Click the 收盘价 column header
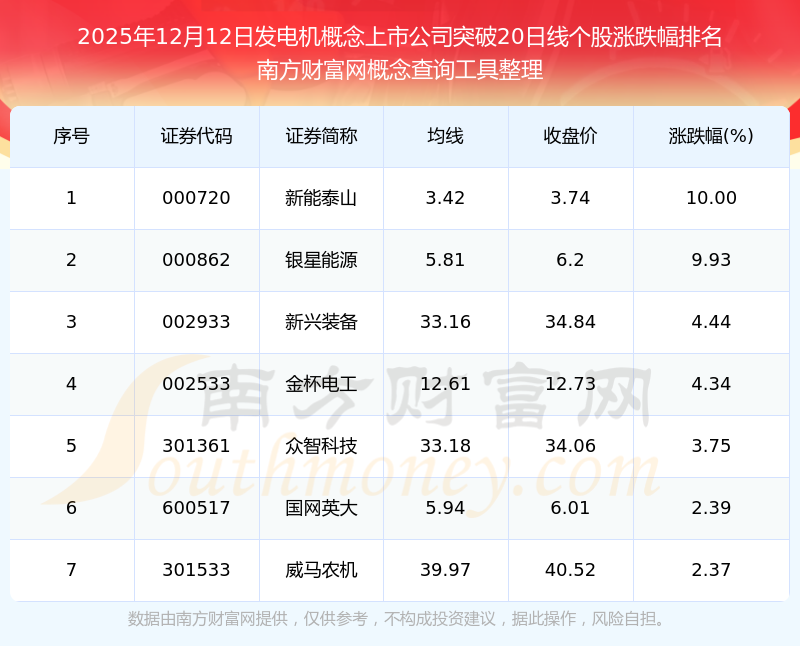This screenshot has height=646, width=800. tap(570, 136)
